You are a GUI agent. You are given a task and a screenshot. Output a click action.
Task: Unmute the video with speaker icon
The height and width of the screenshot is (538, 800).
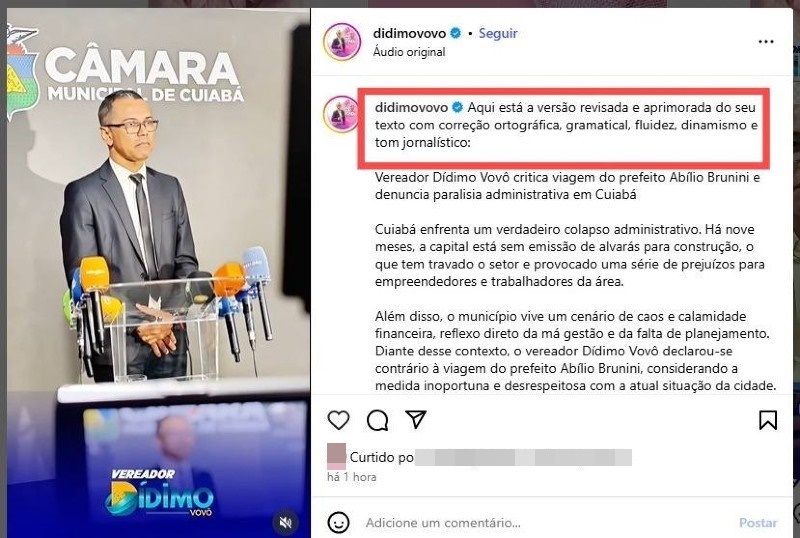[285, 522]
